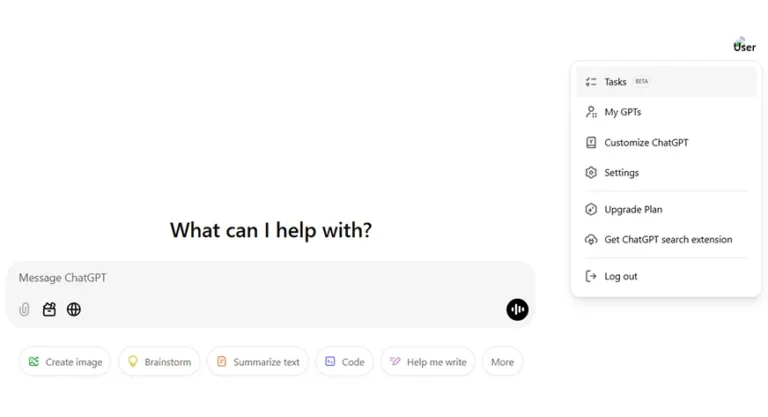Click the Brainstorm suggestion chip
This screenshot has height=417, width=768.
(159, 362)
